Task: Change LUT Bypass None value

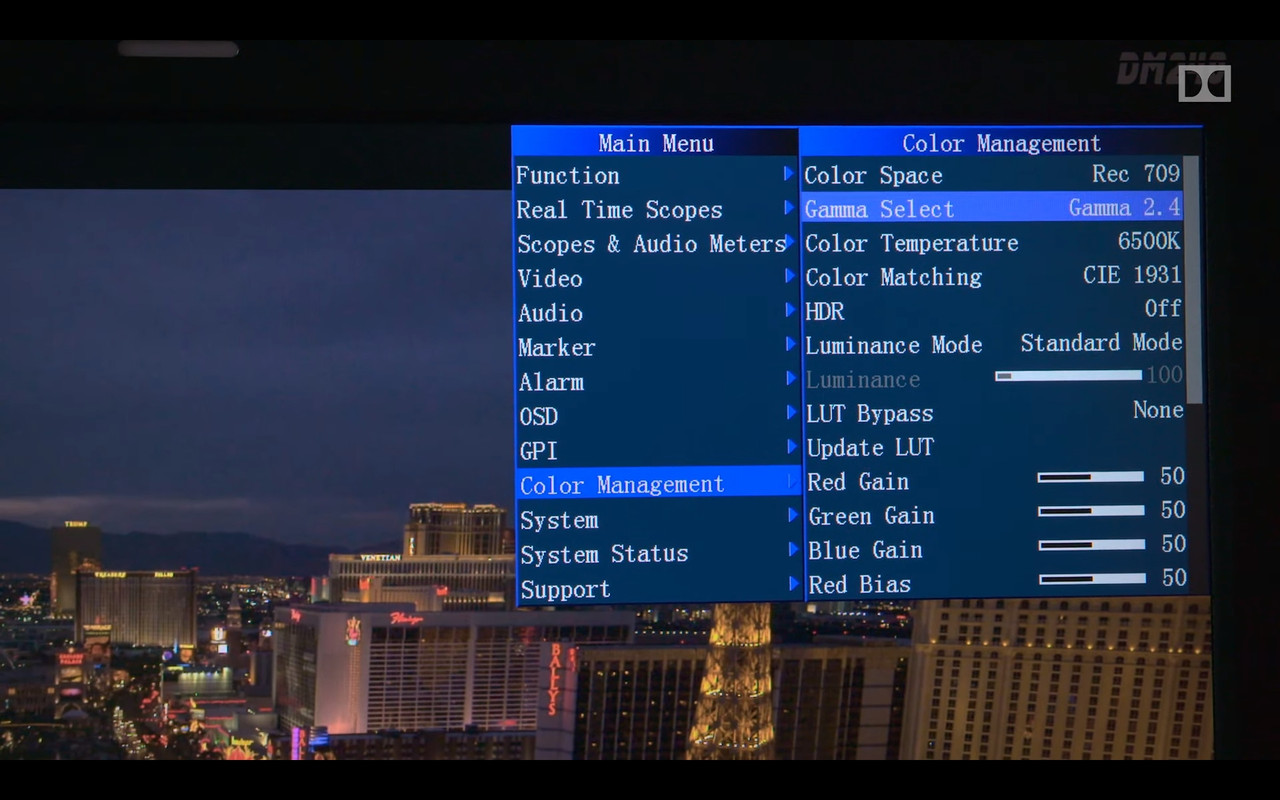Action: [x=1158, y=410]
